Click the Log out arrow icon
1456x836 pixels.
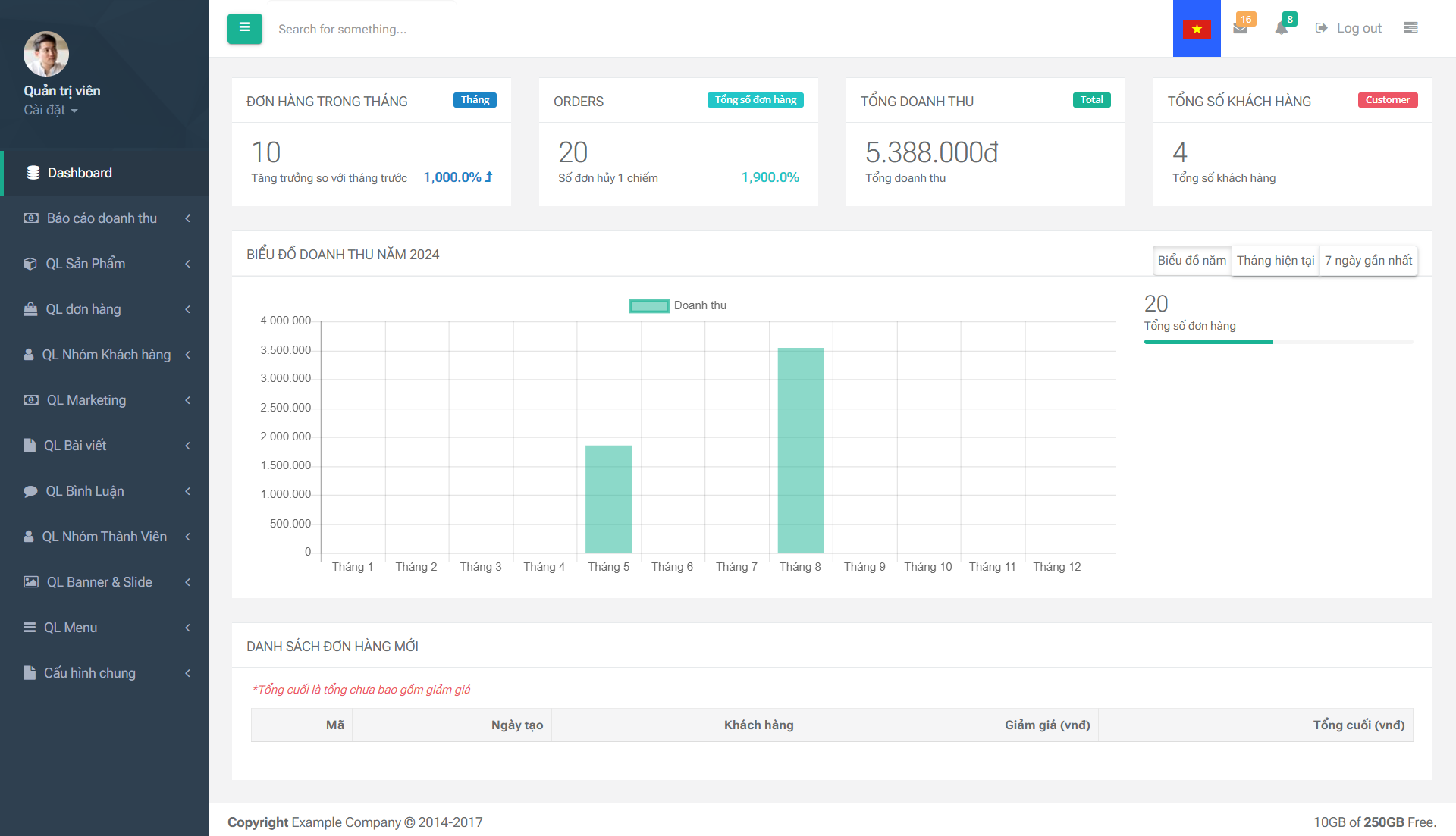point(1322,28)
